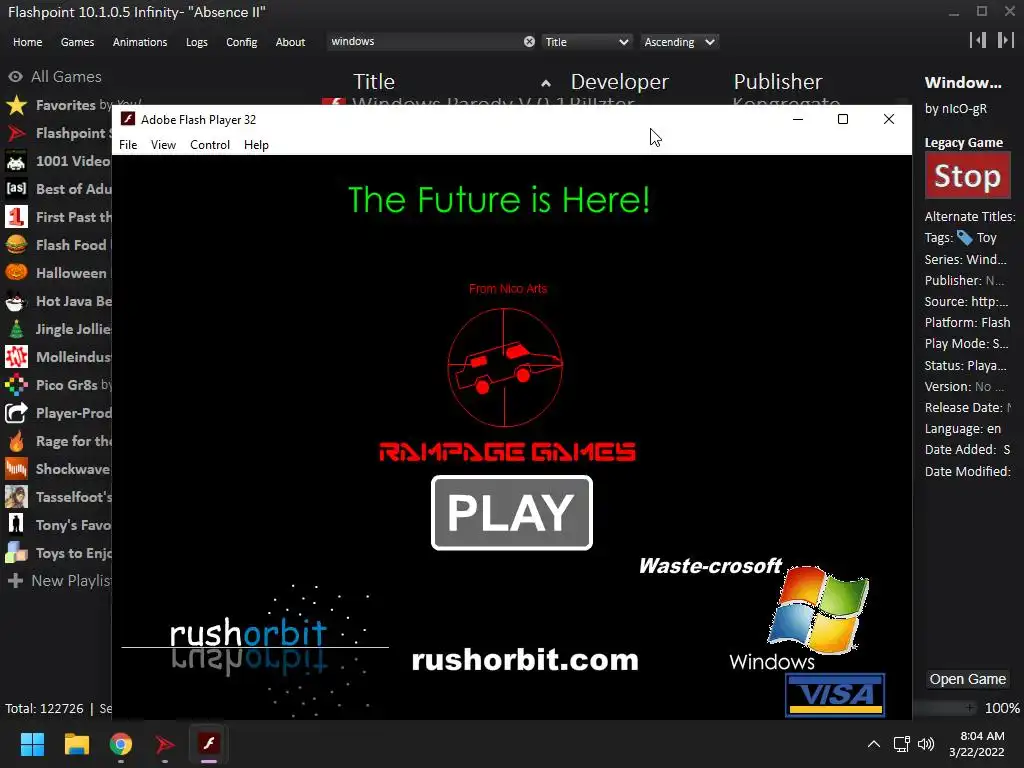Click the network icon in system tray
1024x768 pixels.
point(902,744)
